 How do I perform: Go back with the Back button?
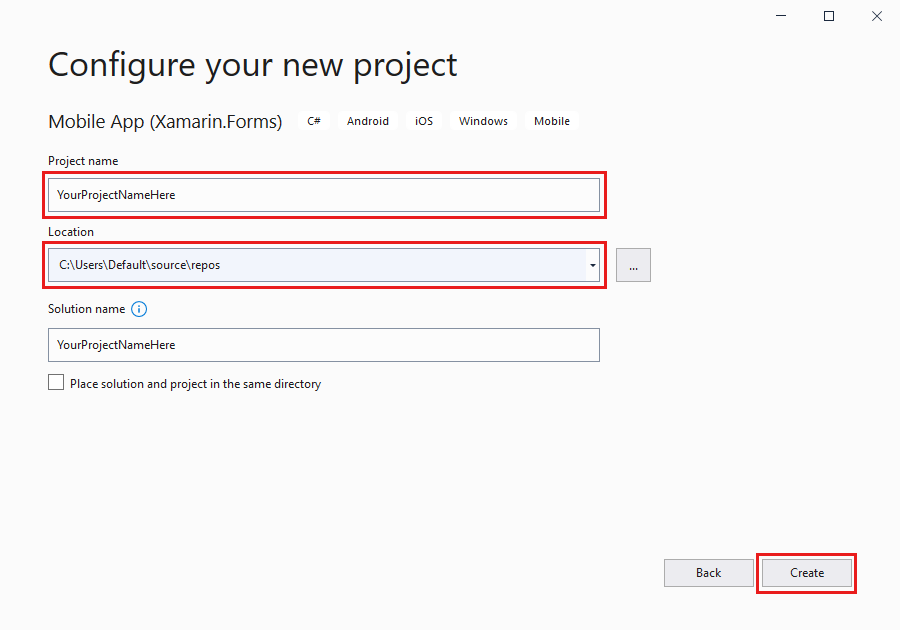(x=708, y=573)
